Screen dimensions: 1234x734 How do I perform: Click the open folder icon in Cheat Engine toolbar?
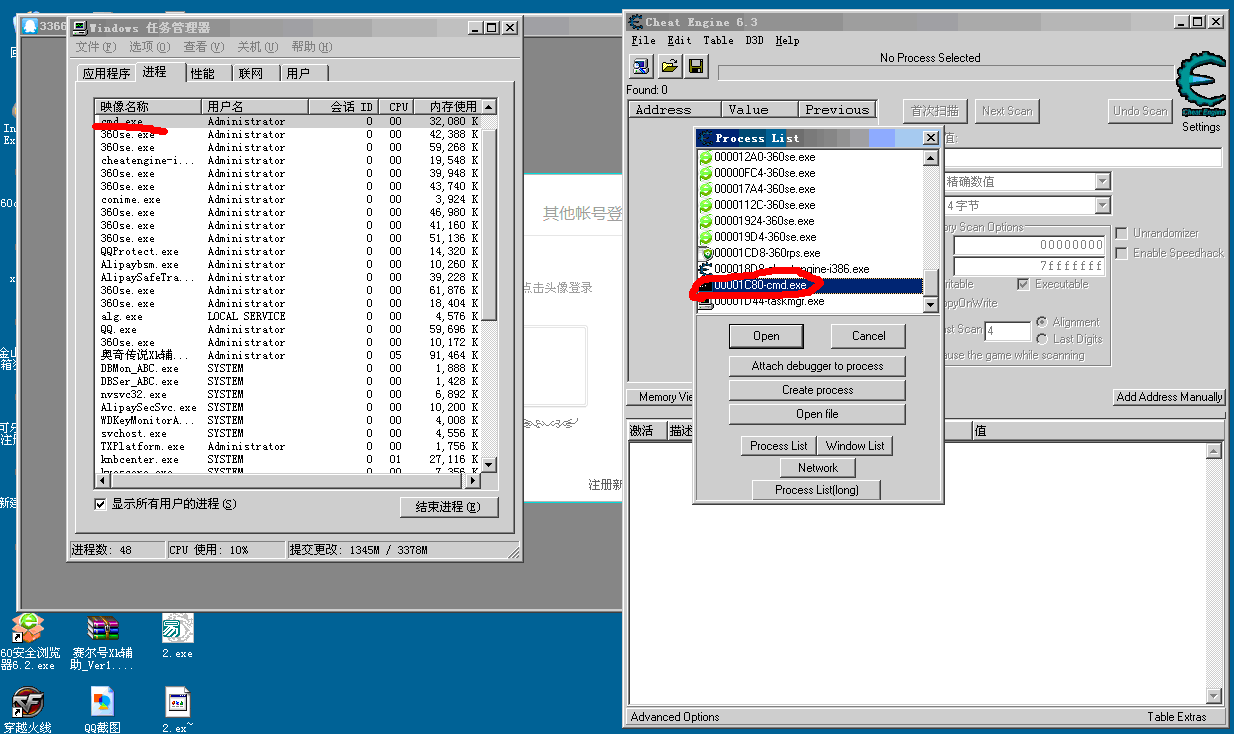(669, 67)
